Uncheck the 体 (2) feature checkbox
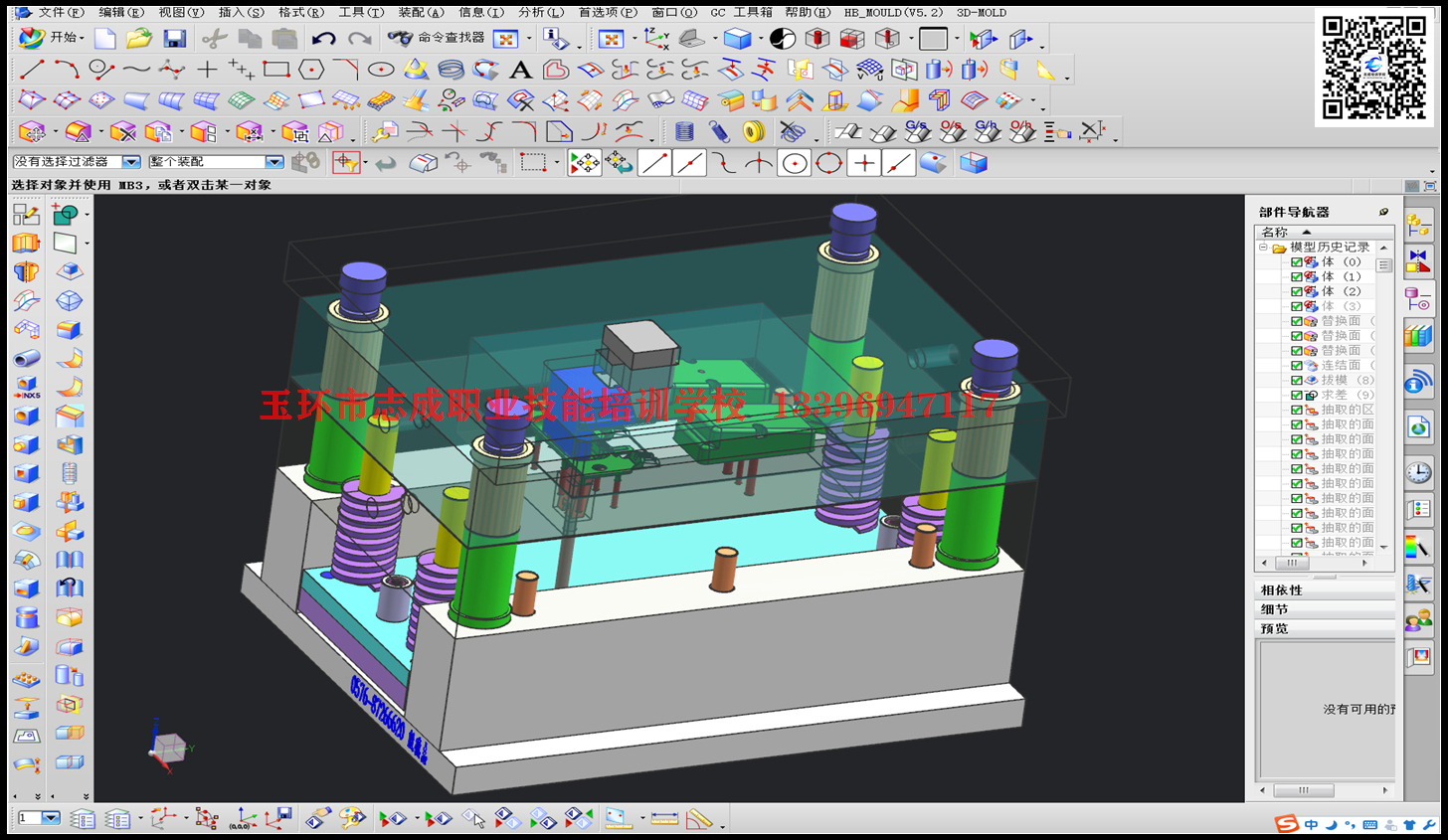The height and width of the screenshot is (840, 1448). [x=1297, y=292]
